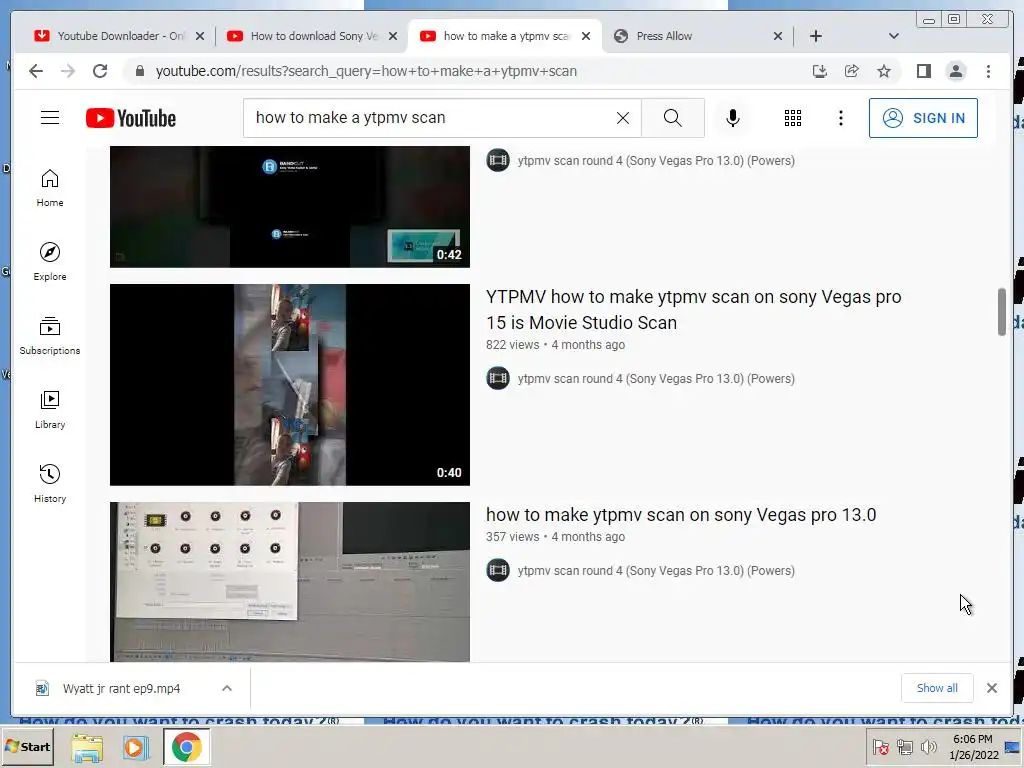Open channel avatar of 0:42 video
This screenshot has width=1024, height=768.
coord(498,160)
